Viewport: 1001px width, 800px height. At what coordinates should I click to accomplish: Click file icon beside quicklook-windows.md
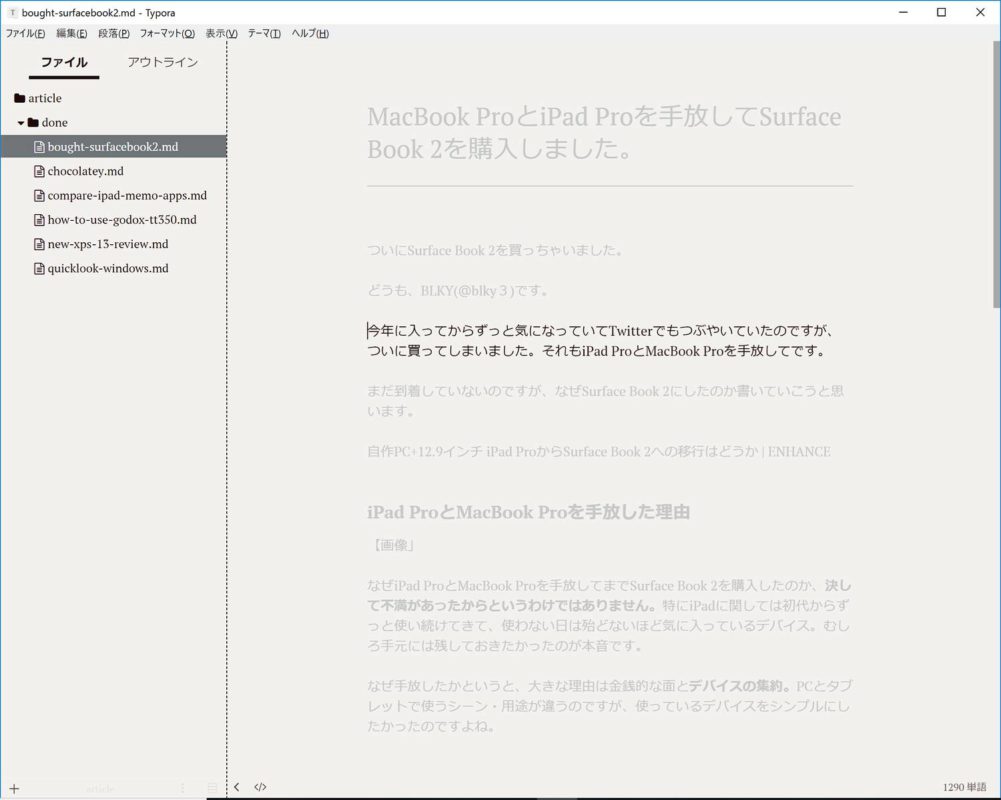pos(39,268)
